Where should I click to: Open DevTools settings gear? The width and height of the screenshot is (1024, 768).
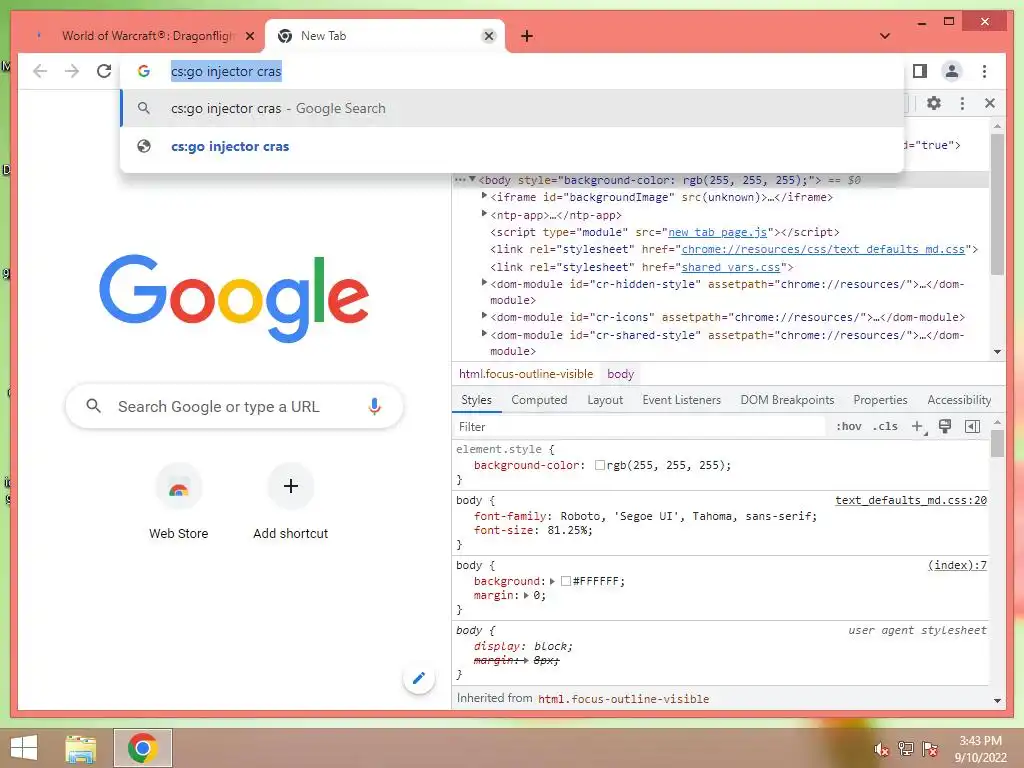point(934,103)
